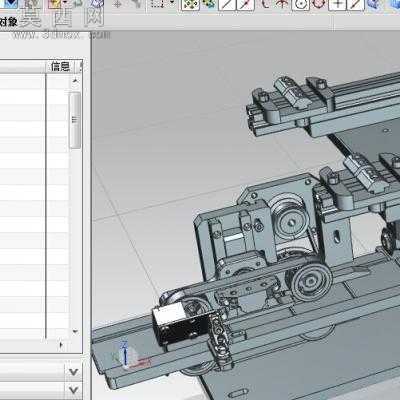Image resolution: width=400 pixels, height=400 pixels.
Task: Toggle the arc center circle-dot snap icon
Action: pyautogui.click(x=301, y=4)
